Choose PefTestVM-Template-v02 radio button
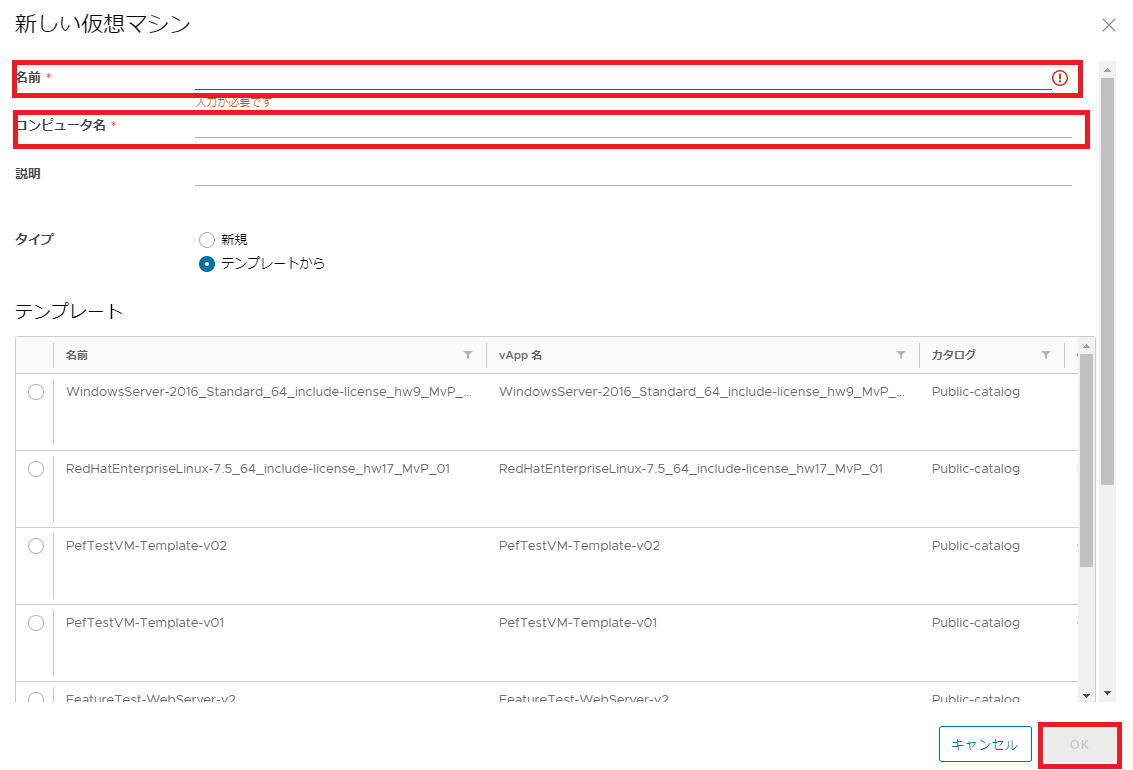The height and width of the screenshot is (770, 1133). [36, 546]
